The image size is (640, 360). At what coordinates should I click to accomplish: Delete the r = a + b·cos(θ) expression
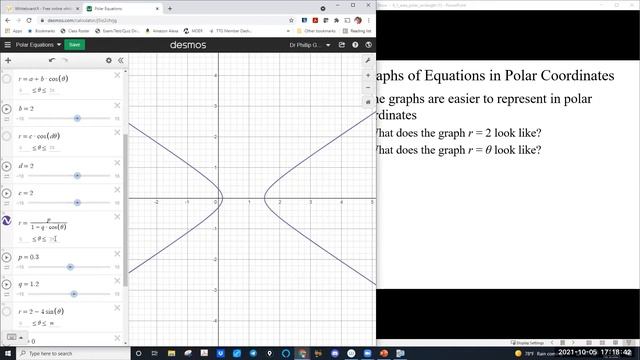tap(117, 75)
